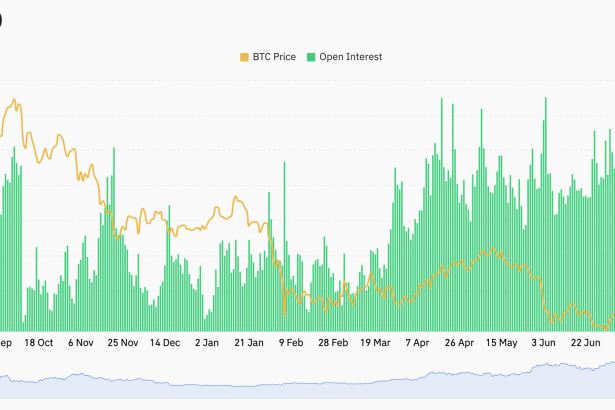Screen dimensions: 615x410
Task: Click the 7 Apr axis label
Action: [x=417, y=343]
